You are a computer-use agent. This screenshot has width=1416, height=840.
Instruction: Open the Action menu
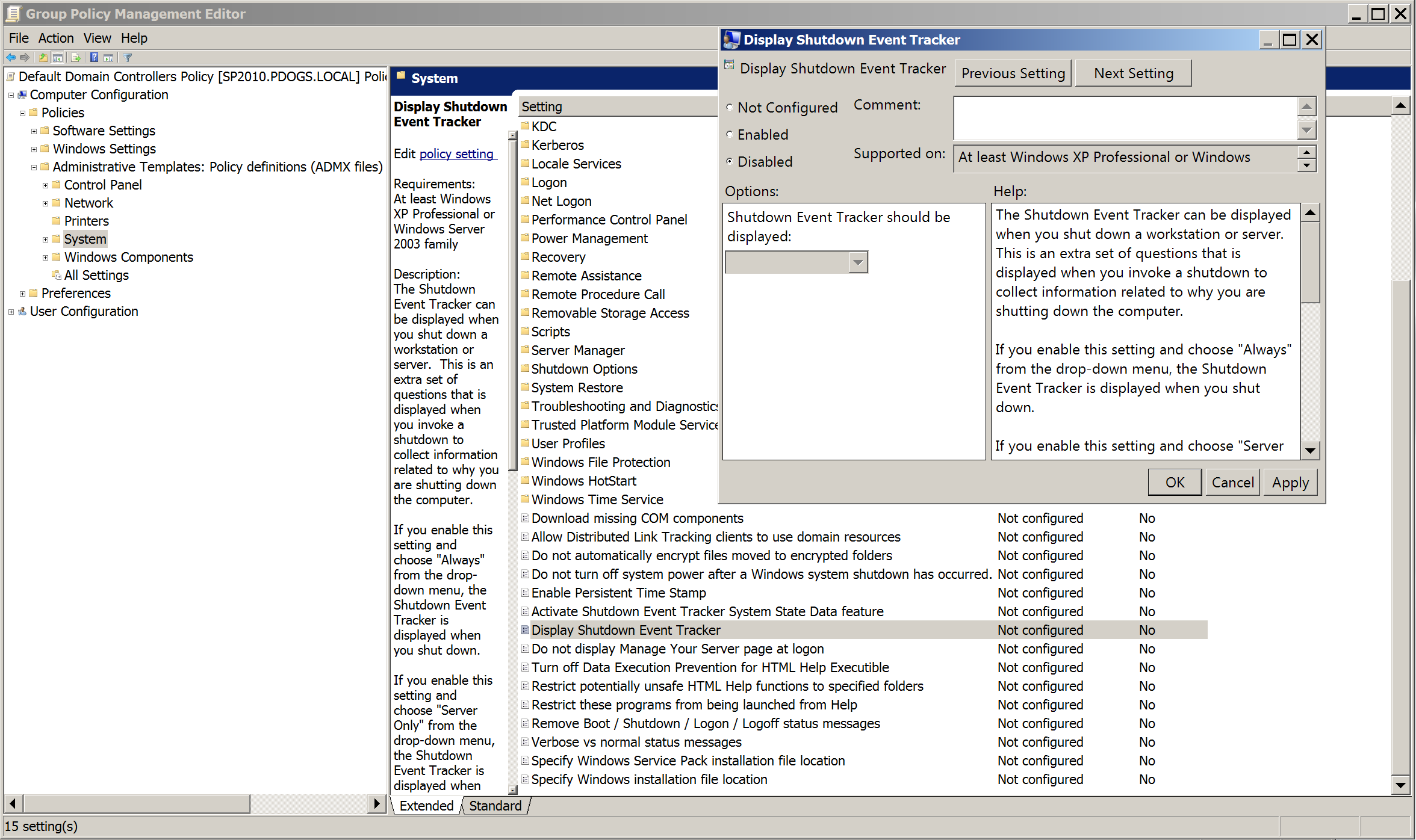[55, 39]
